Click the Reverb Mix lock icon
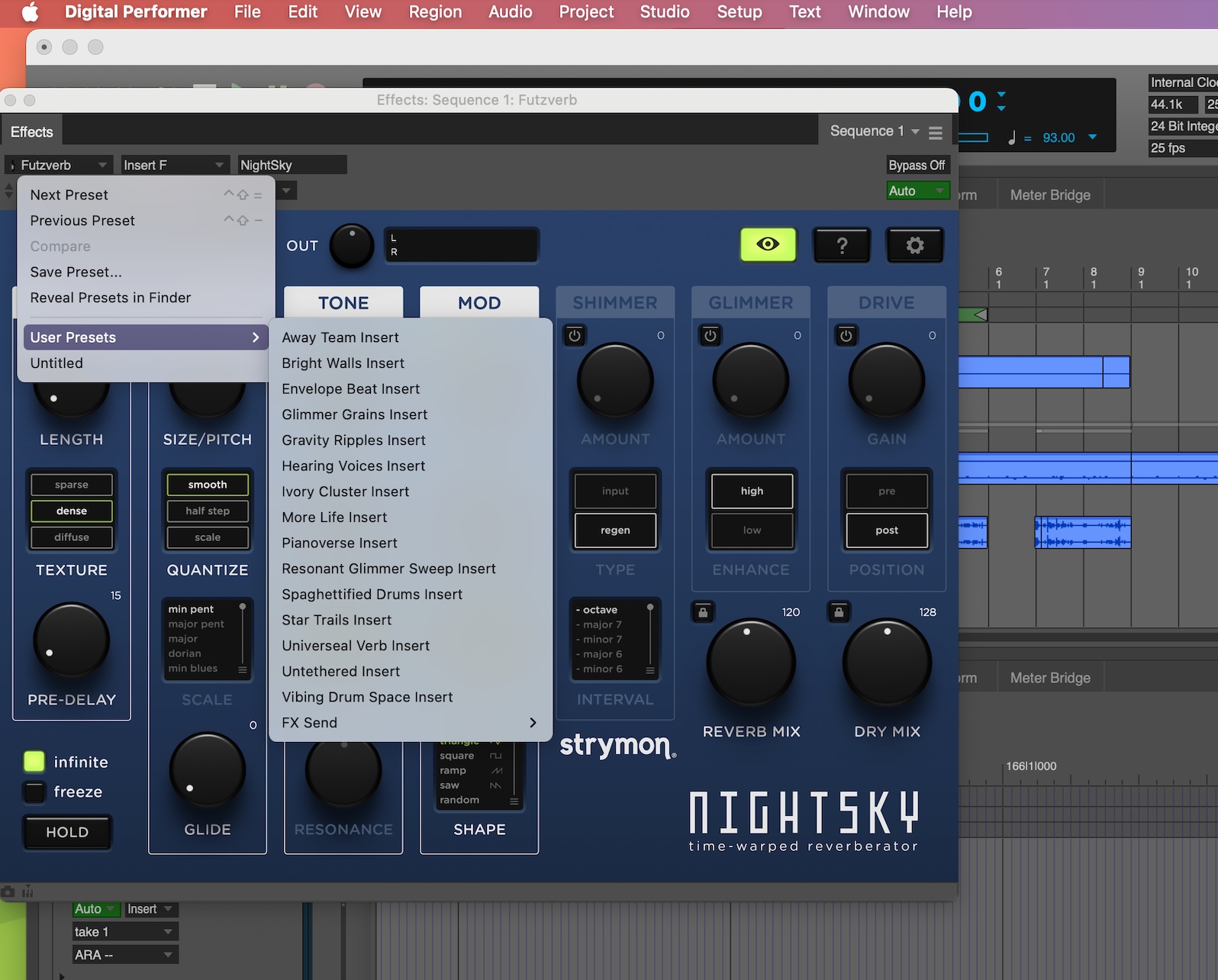 point(703,612)
